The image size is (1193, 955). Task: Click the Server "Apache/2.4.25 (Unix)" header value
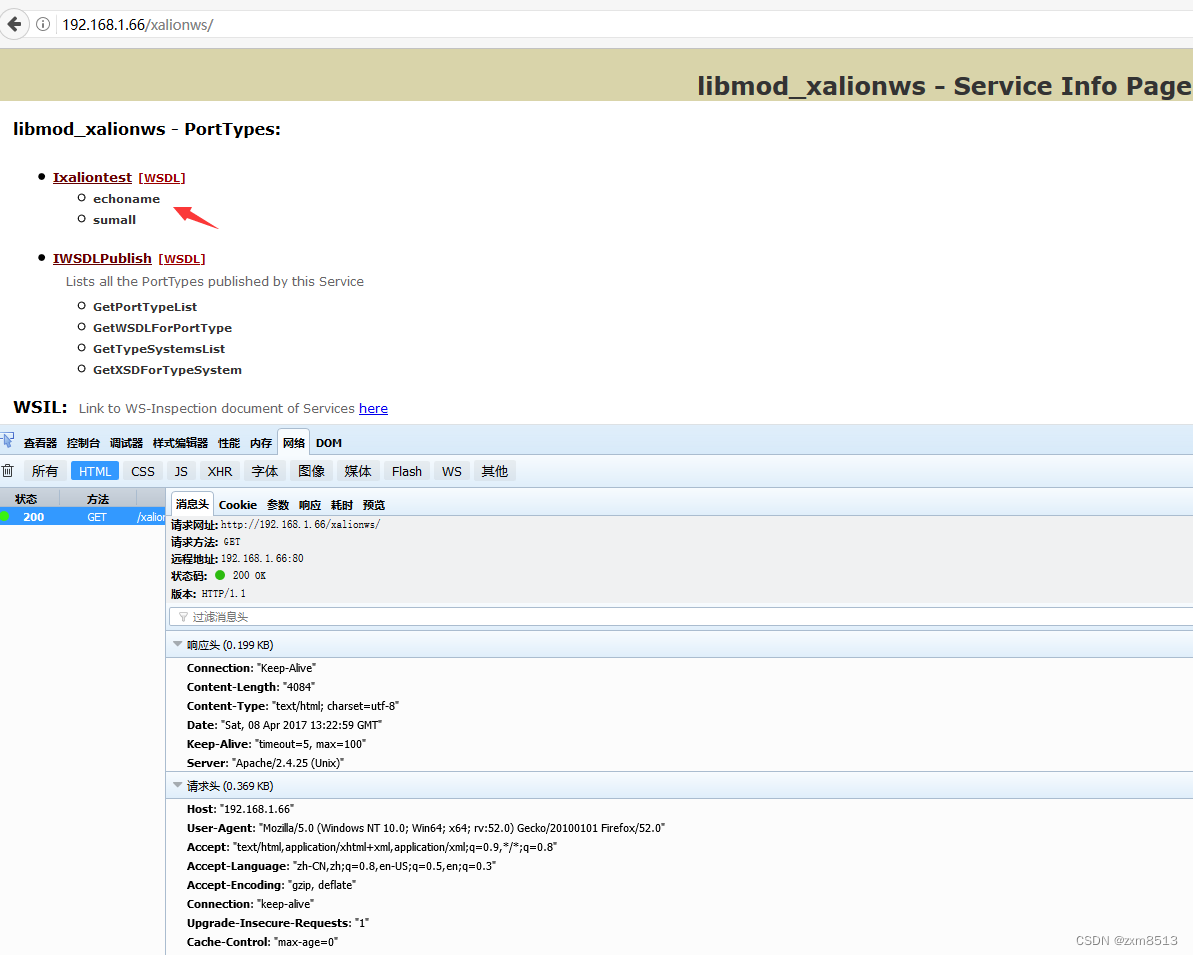(288, 763)
